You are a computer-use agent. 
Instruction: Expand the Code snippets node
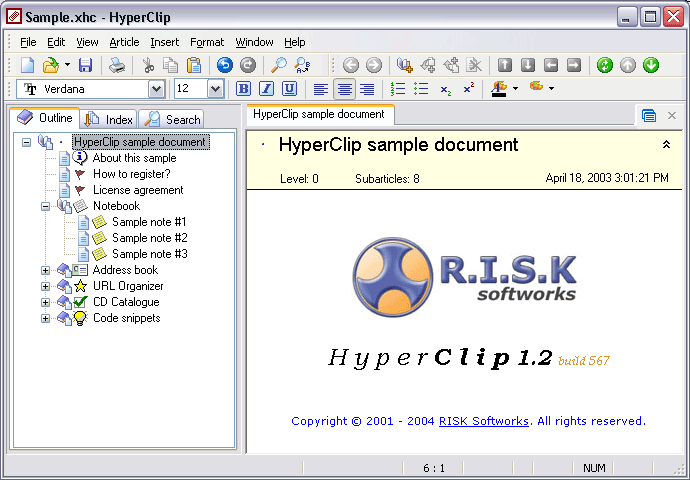click(45, 319)
